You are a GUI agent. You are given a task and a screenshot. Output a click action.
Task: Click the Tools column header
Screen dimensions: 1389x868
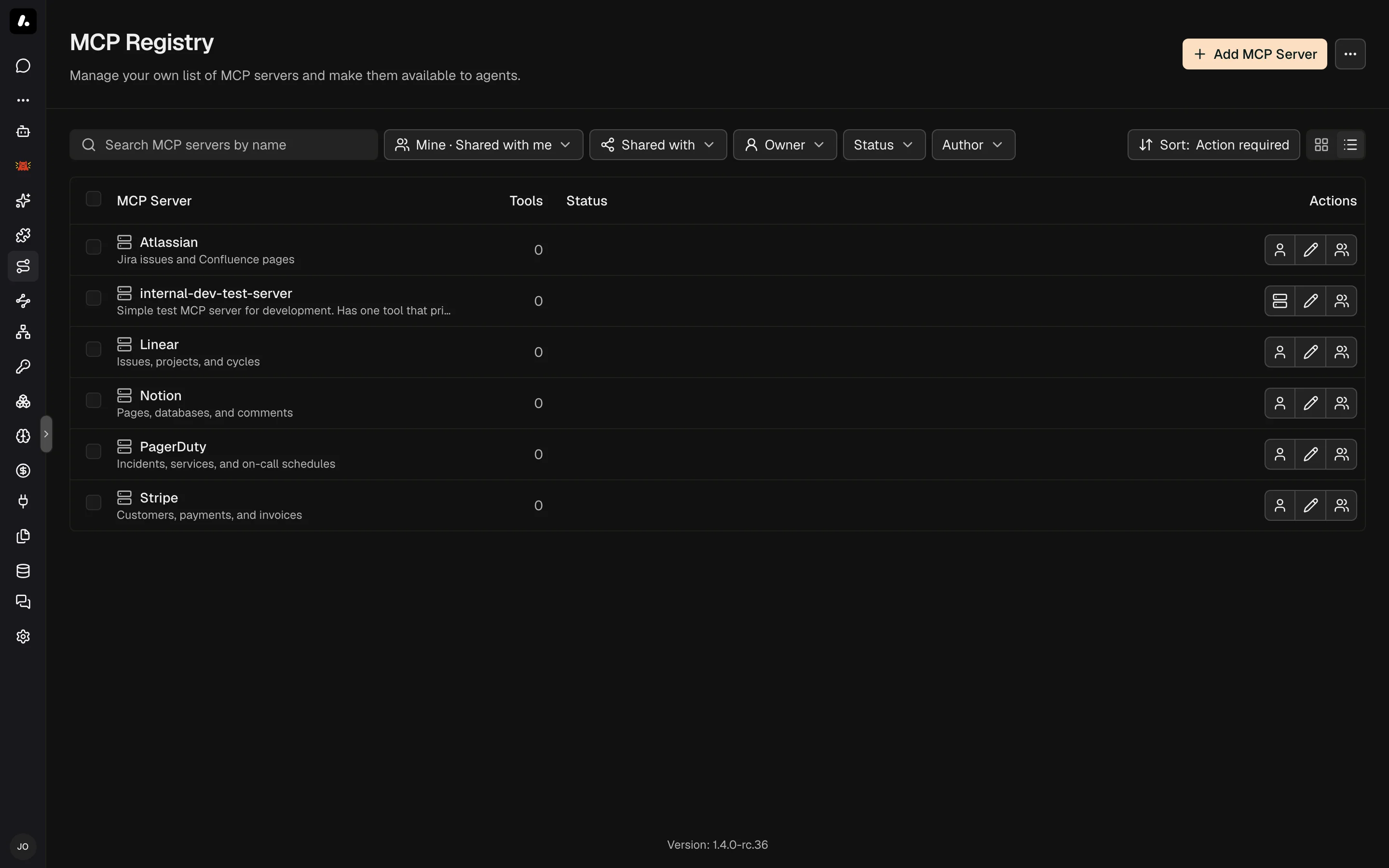pyautogui.click(x=526, y=201)
